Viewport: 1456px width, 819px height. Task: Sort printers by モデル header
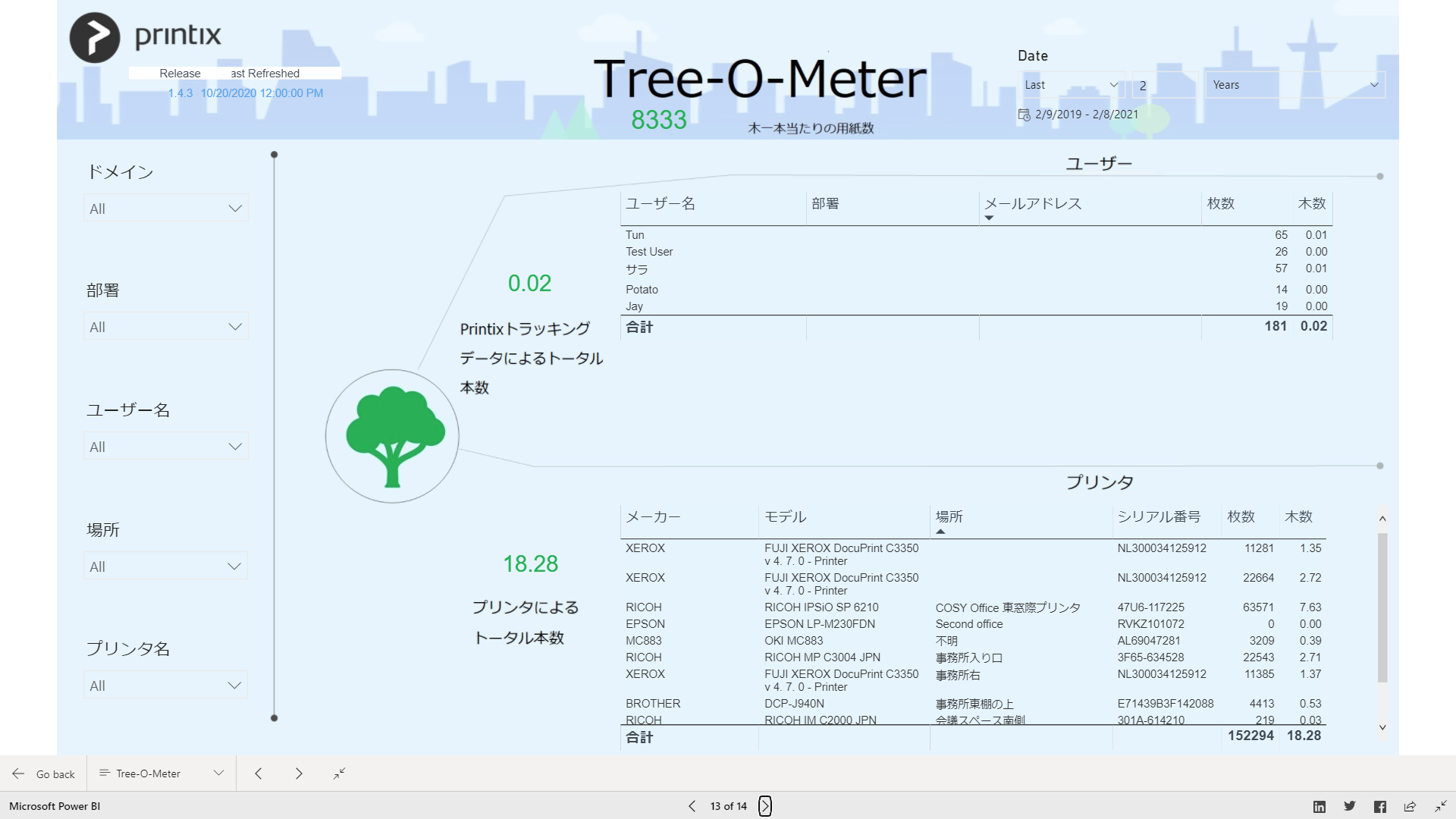[x=786, y=516]
